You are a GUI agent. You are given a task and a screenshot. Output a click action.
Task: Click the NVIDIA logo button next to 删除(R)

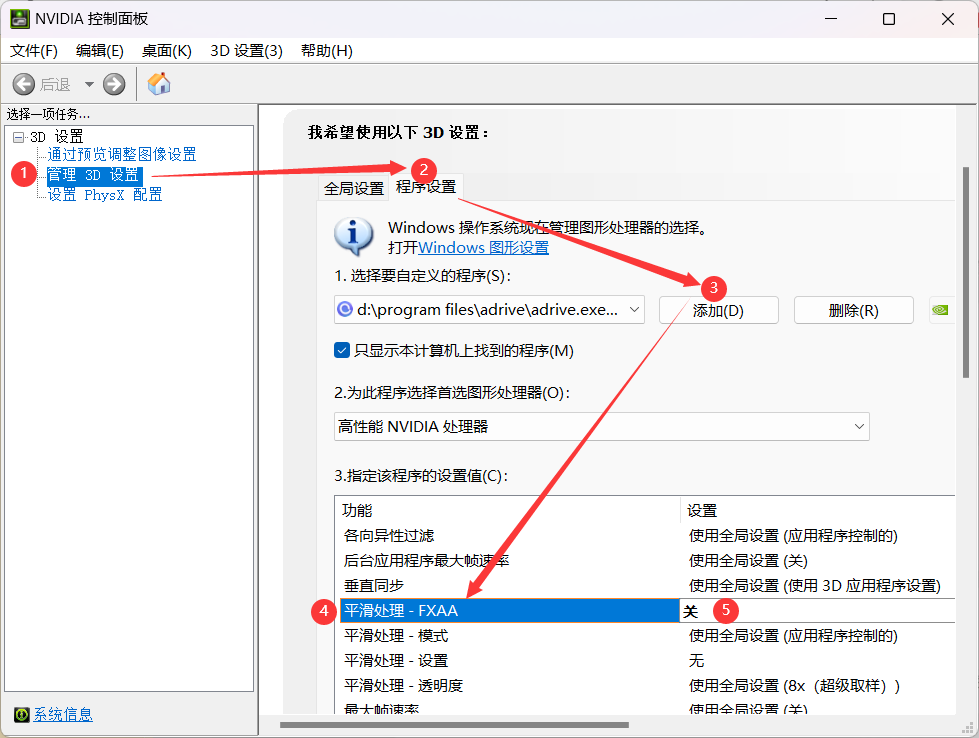[x=940, y=310]
